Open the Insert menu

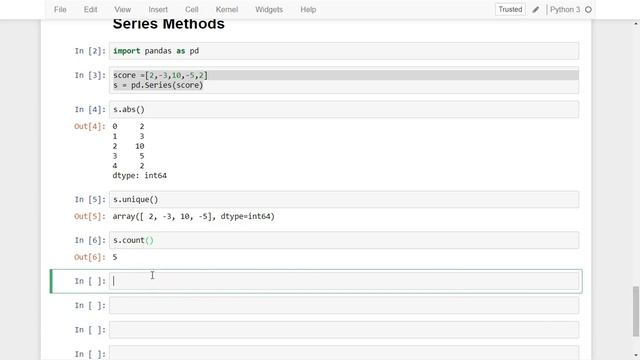coord(158,9)
